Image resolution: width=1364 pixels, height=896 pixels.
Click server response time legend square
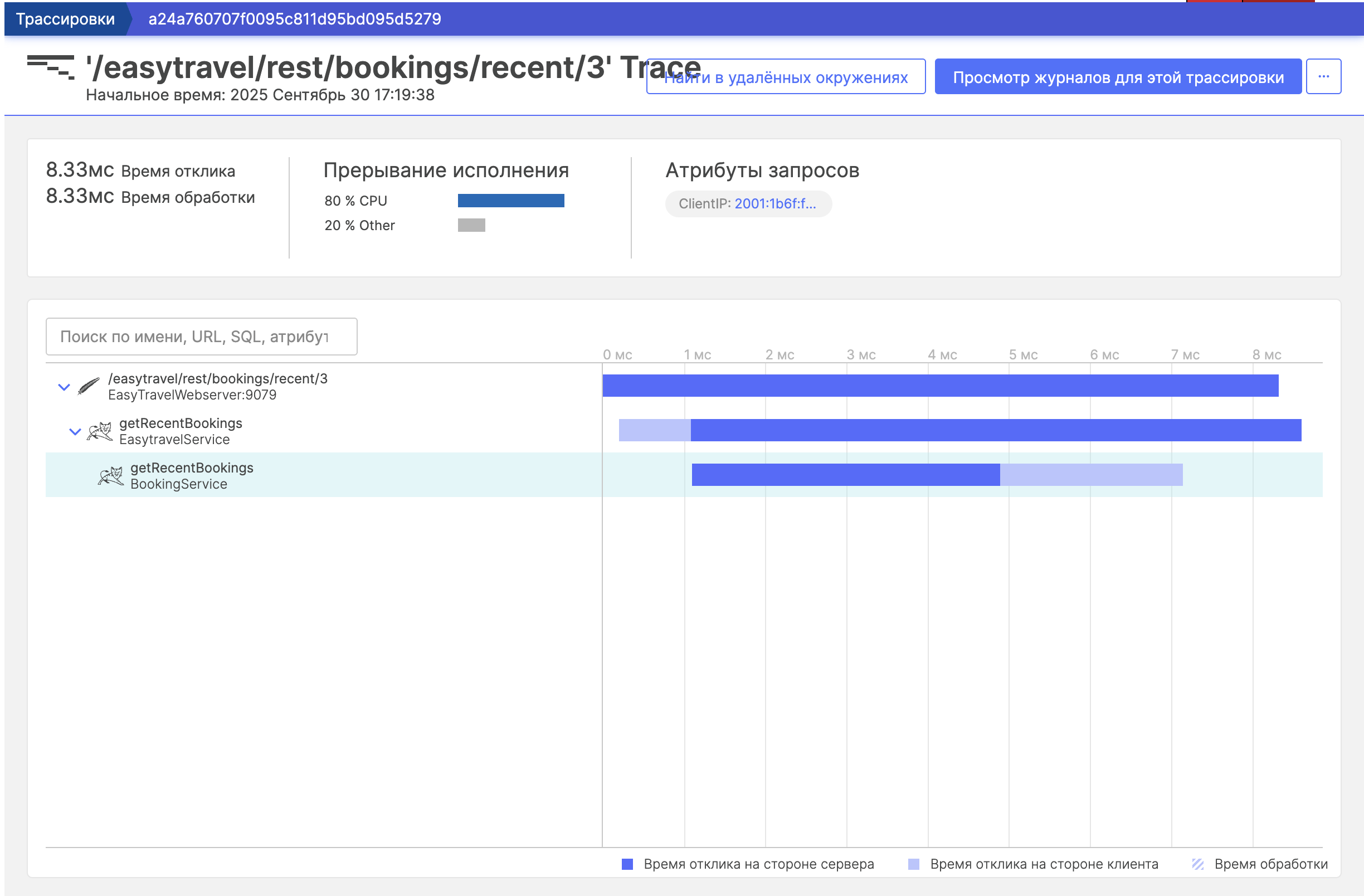[627, 864]
